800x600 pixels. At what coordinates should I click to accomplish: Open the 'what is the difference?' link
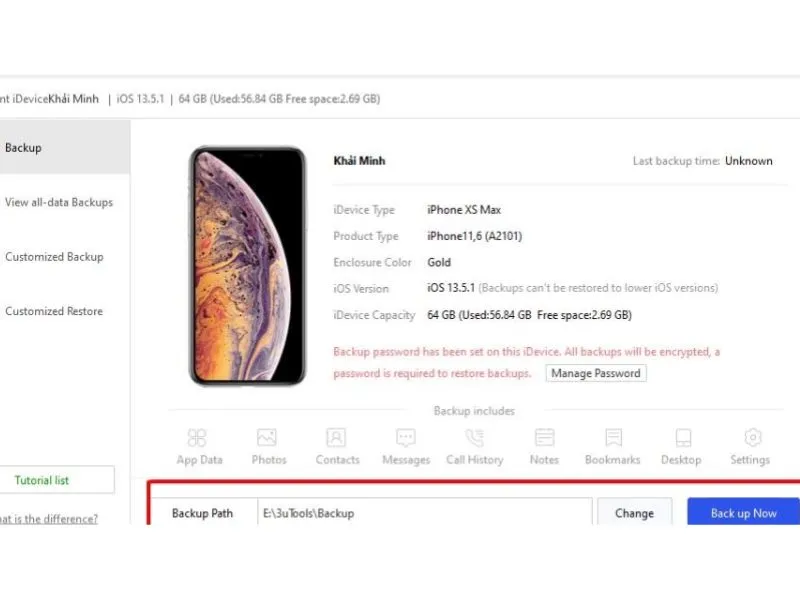(48, 519)
